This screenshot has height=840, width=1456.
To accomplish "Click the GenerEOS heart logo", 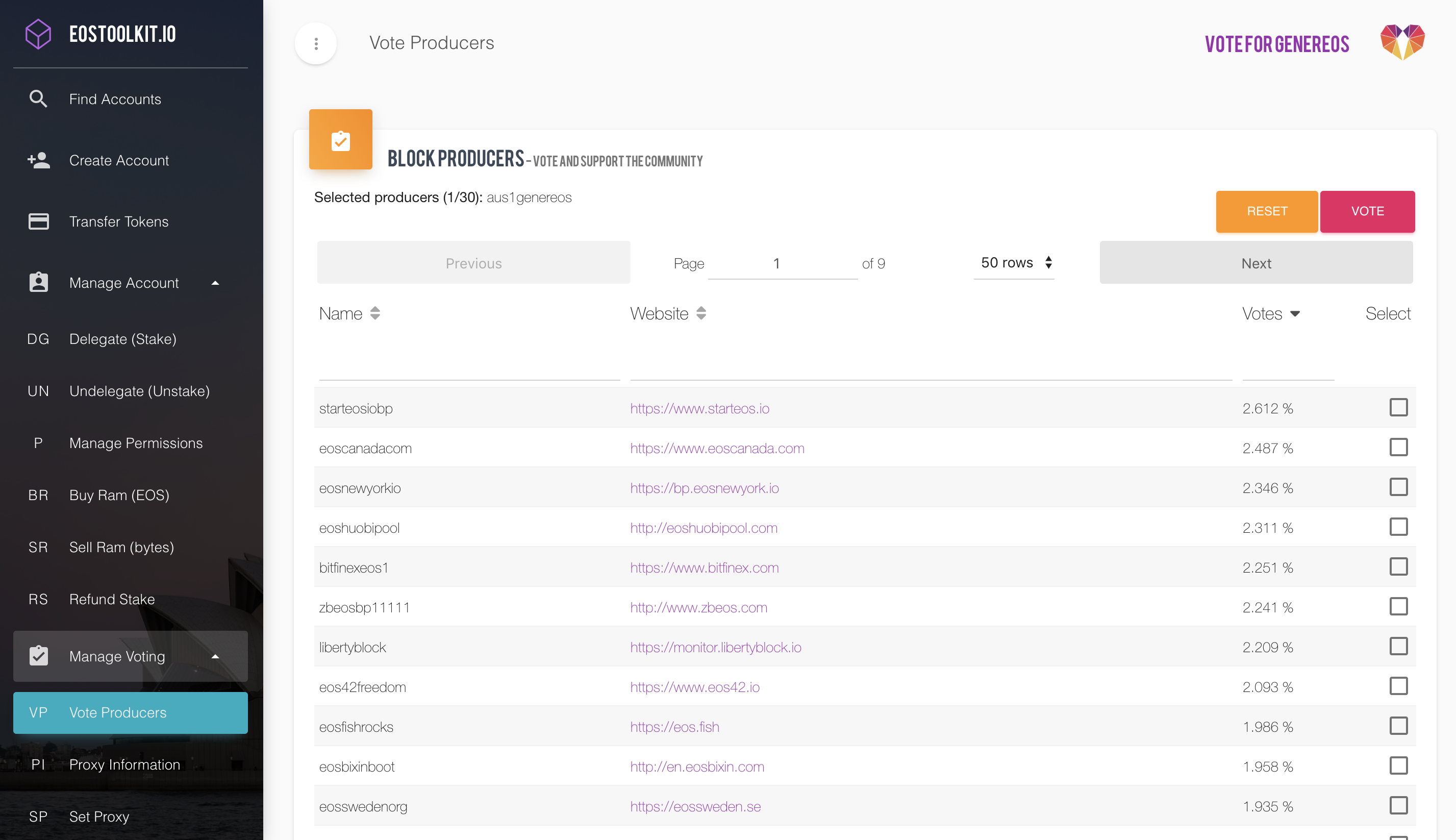I will pyautogui.click(x=1402, y=42).
